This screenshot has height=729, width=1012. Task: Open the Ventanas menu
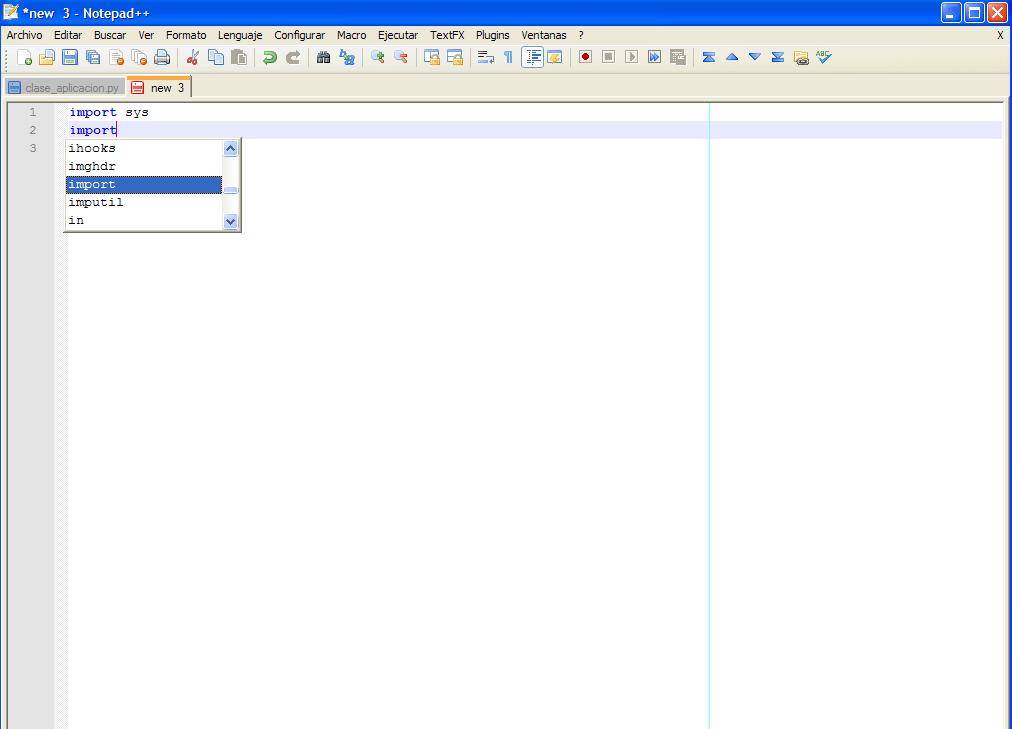coord(543,35)
